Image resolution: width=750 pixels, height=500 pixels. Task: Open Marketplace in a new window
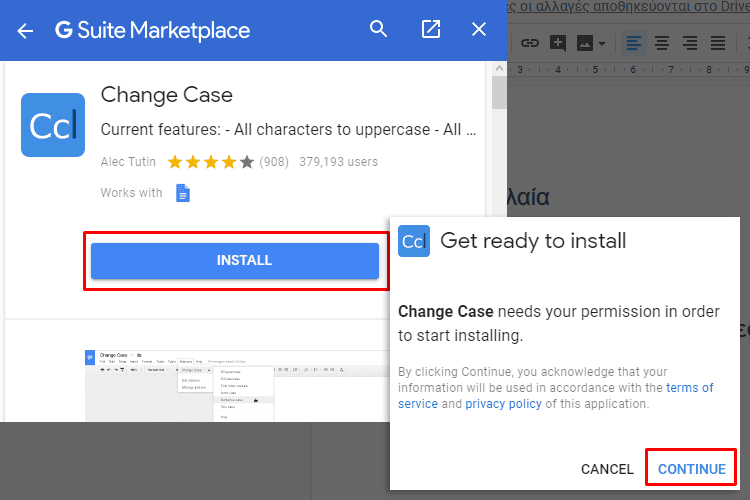click(x=430, y=29)
